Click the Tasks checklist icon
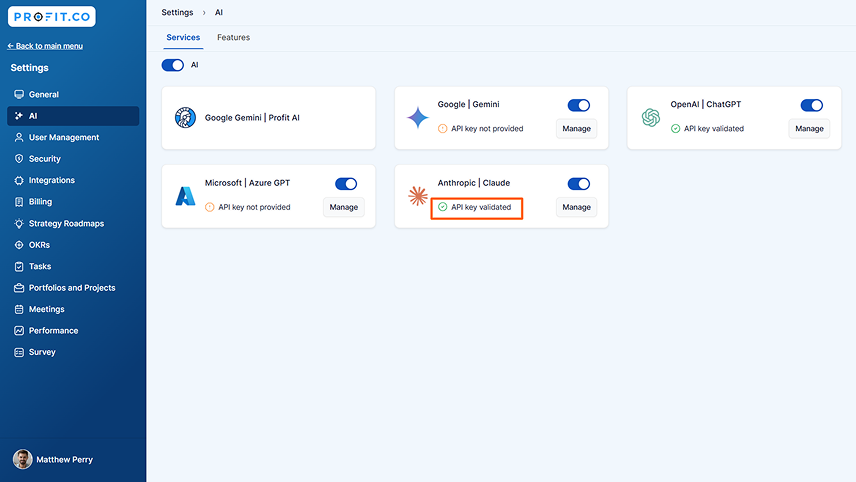Image resolution: width=856 pixels, height=482 pixels. (19, 266)
